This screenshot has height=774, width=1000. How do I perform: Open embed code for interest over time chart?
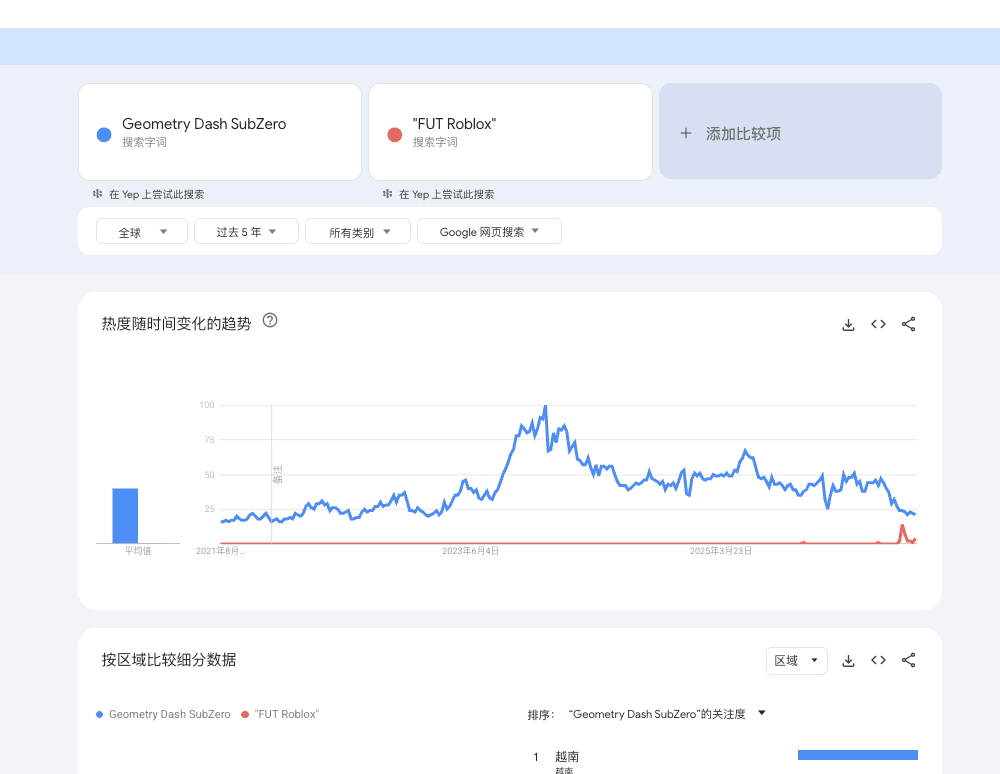(x=878, y=324)
